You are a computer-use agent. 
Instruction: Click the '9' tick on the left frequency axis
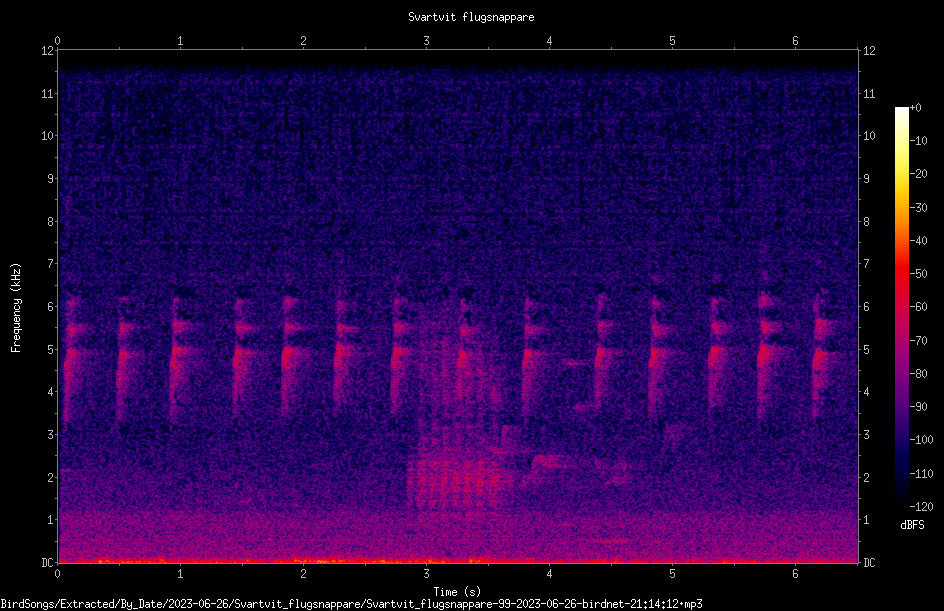click(51, 179)
